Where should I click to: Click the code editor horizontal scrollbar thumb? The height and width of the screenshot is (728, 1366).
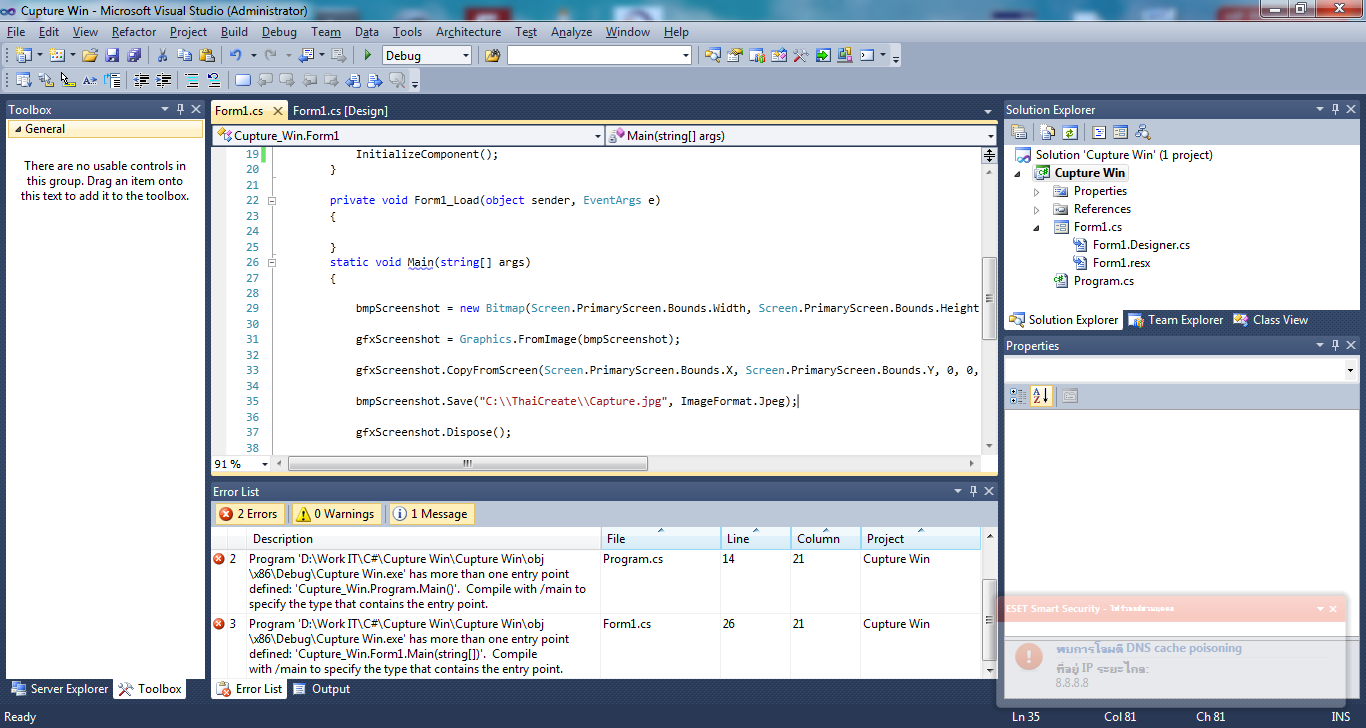point(468,464)
